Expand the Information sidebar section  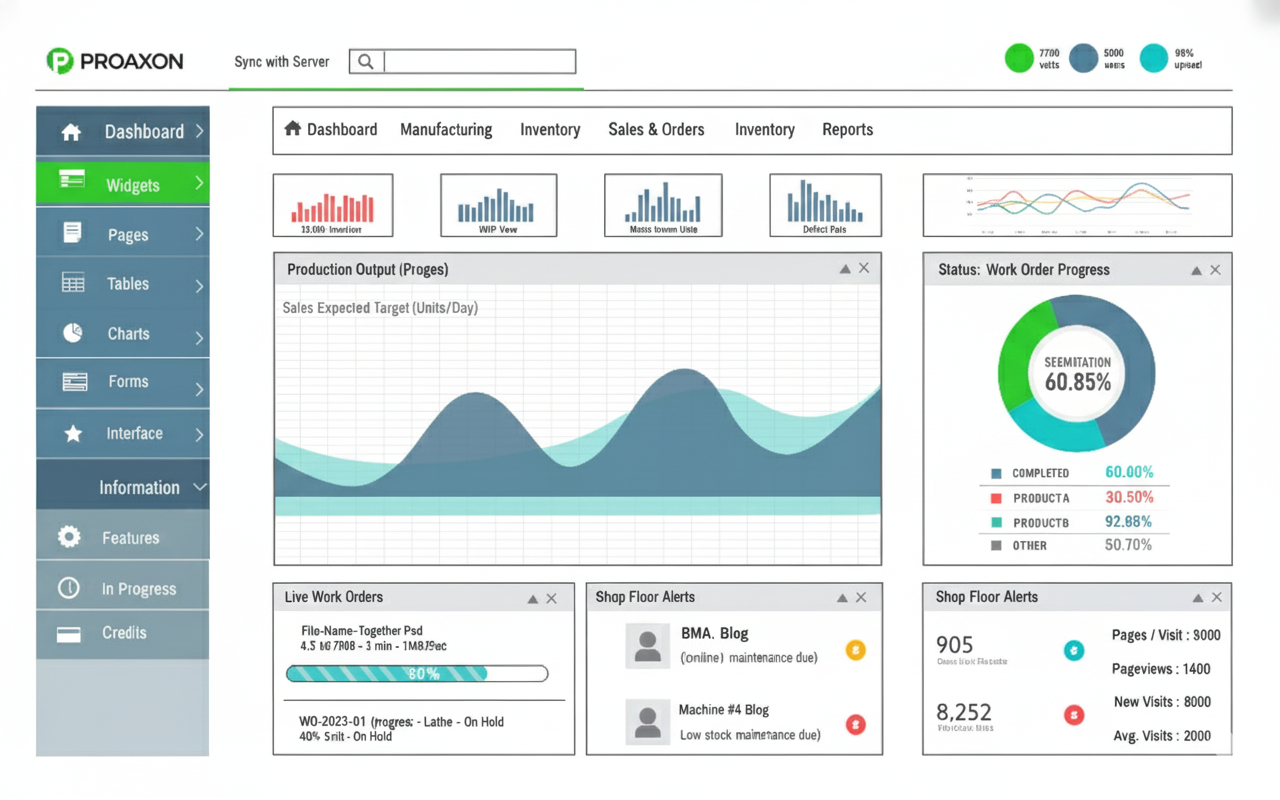pyautogui.click(x=199, y=487)
